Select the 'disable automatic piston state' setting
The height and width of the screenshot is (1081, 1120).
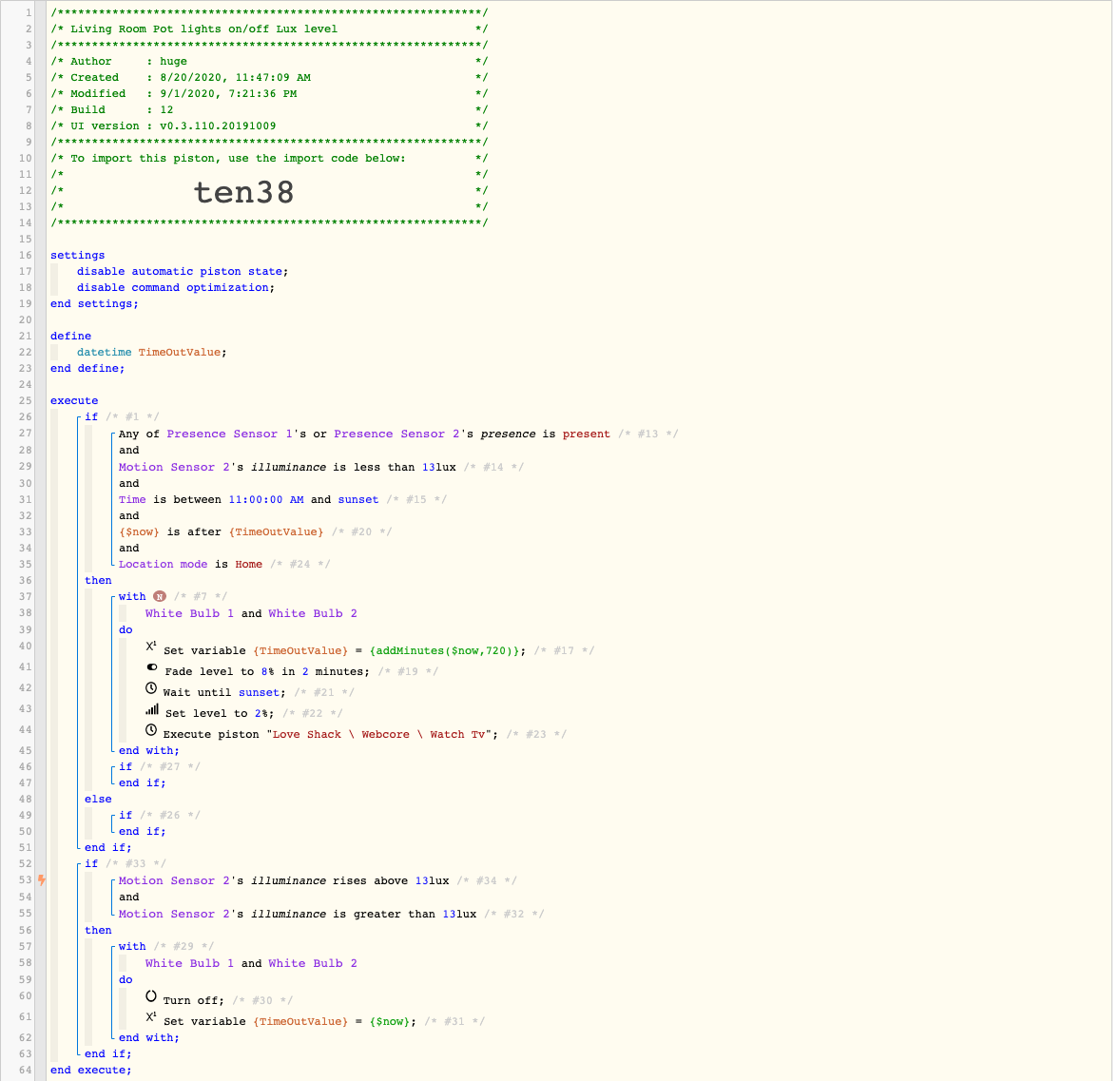coord(183,272)
